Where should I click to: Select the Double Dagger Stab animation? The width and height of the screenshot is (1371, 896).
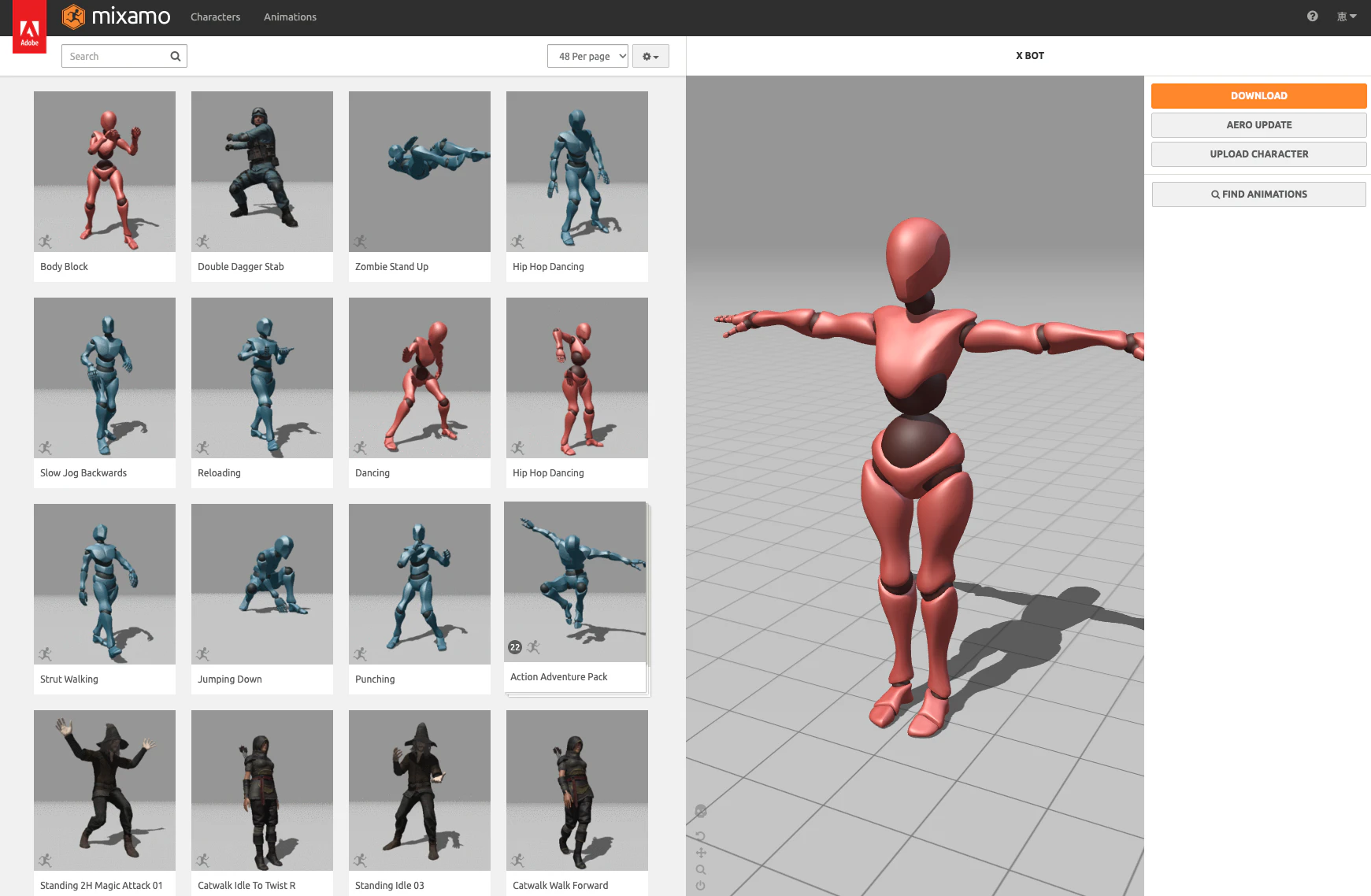[x=262, y=187]
